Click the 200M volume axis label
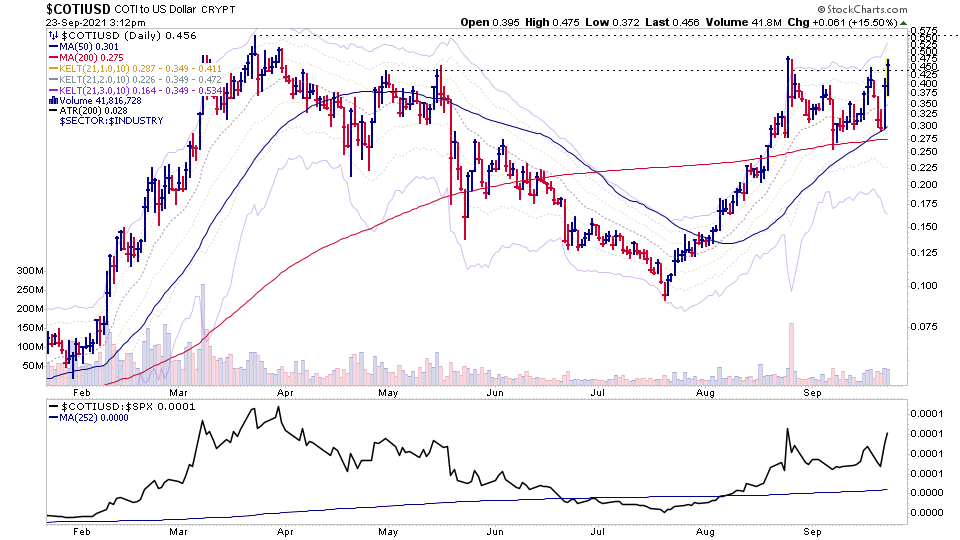960x540 pixels. (x=31, y=309)
